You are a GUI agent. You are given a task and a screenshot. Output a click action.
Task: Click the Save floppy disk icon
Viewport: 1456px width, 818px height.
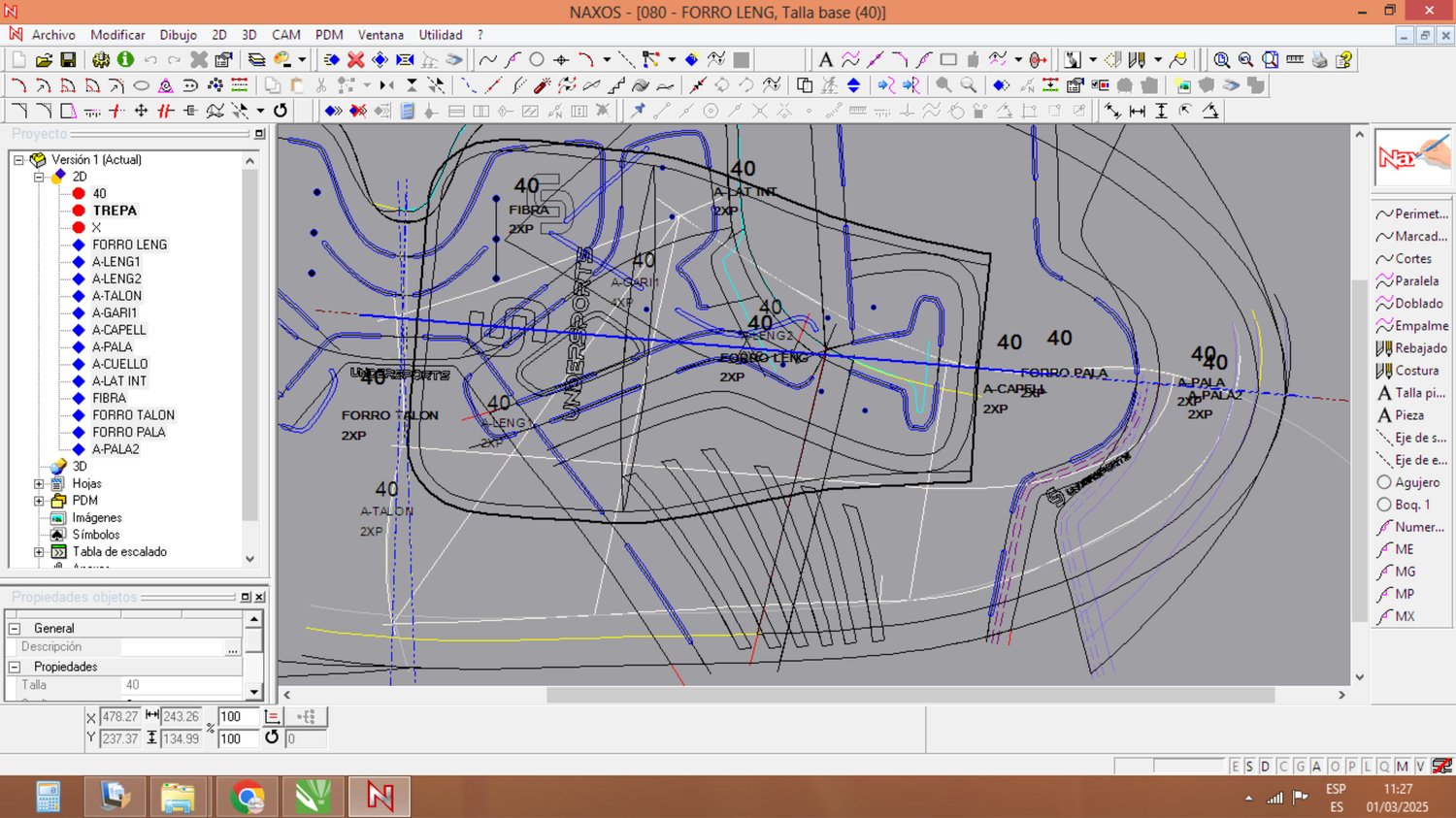coord(68,60)
